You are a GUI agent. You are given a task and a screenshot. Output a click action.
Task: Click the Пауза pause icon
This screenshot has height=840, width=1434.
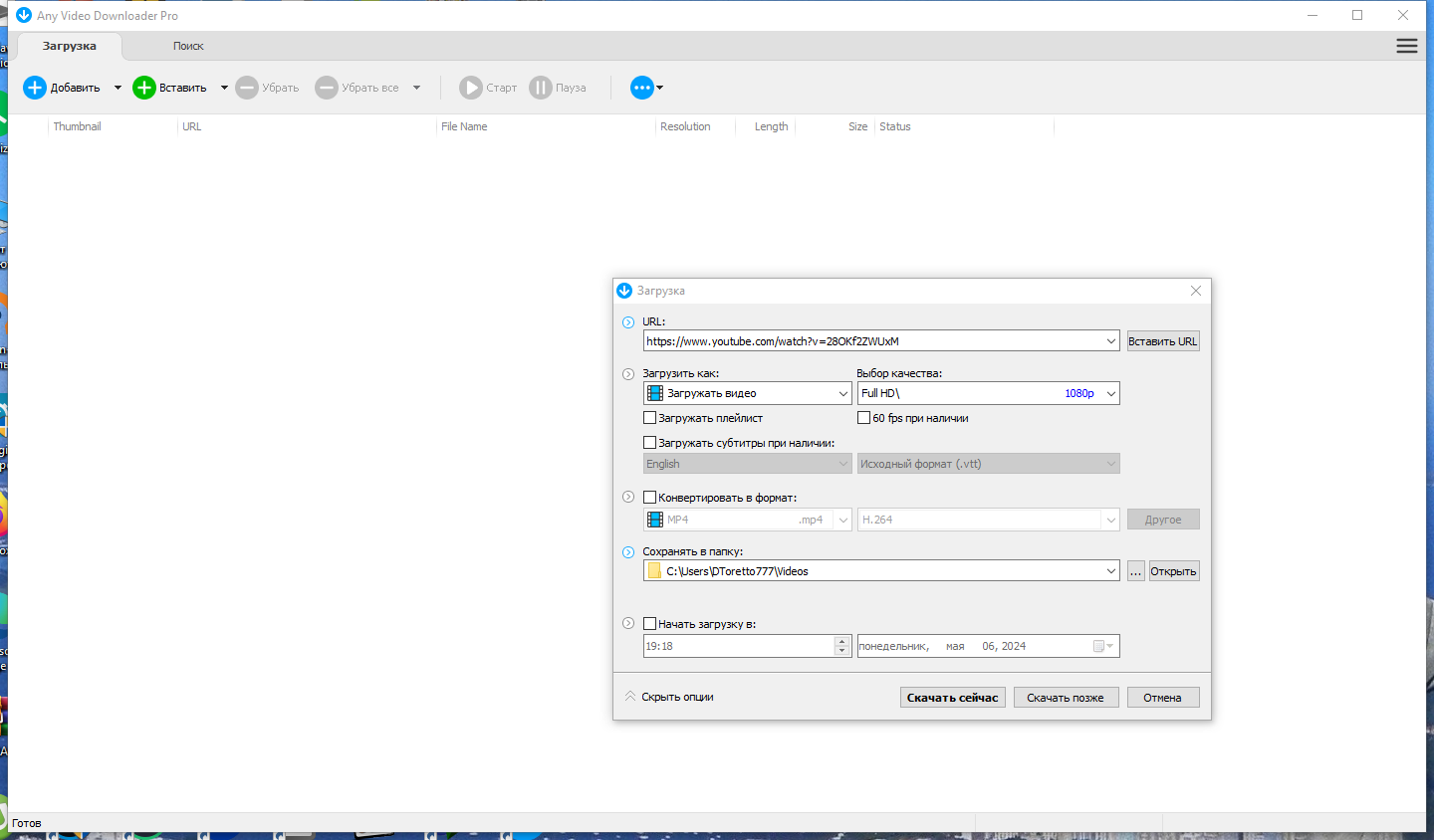tap(541, 88)
